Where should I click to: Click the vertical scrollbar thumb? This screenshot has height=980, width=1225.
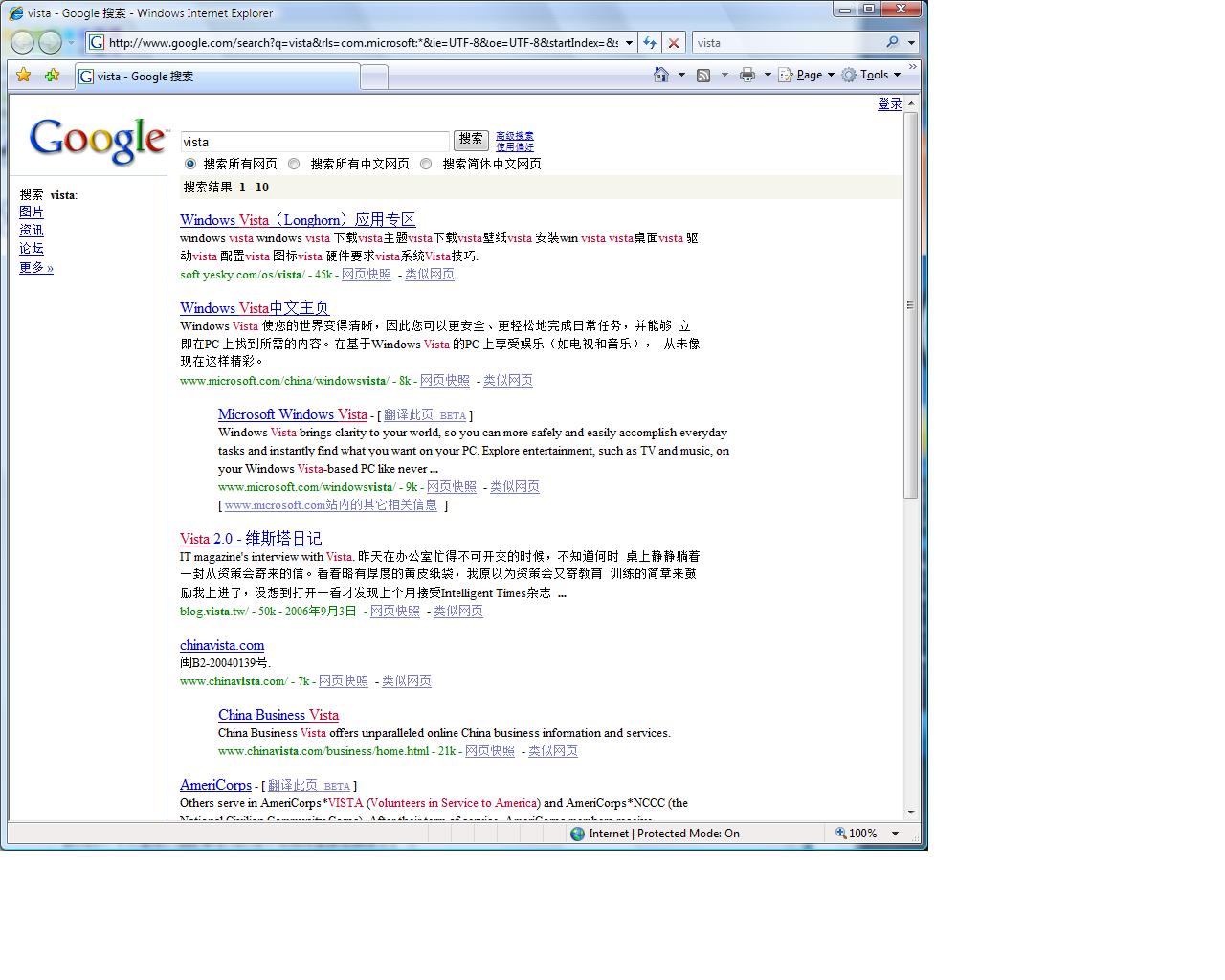coord(910,304)
